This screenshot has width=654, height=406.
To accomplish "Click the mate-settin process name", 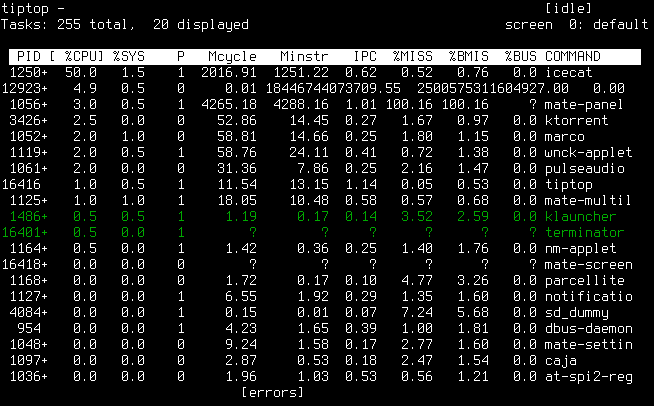I will (x=589, y=344).
